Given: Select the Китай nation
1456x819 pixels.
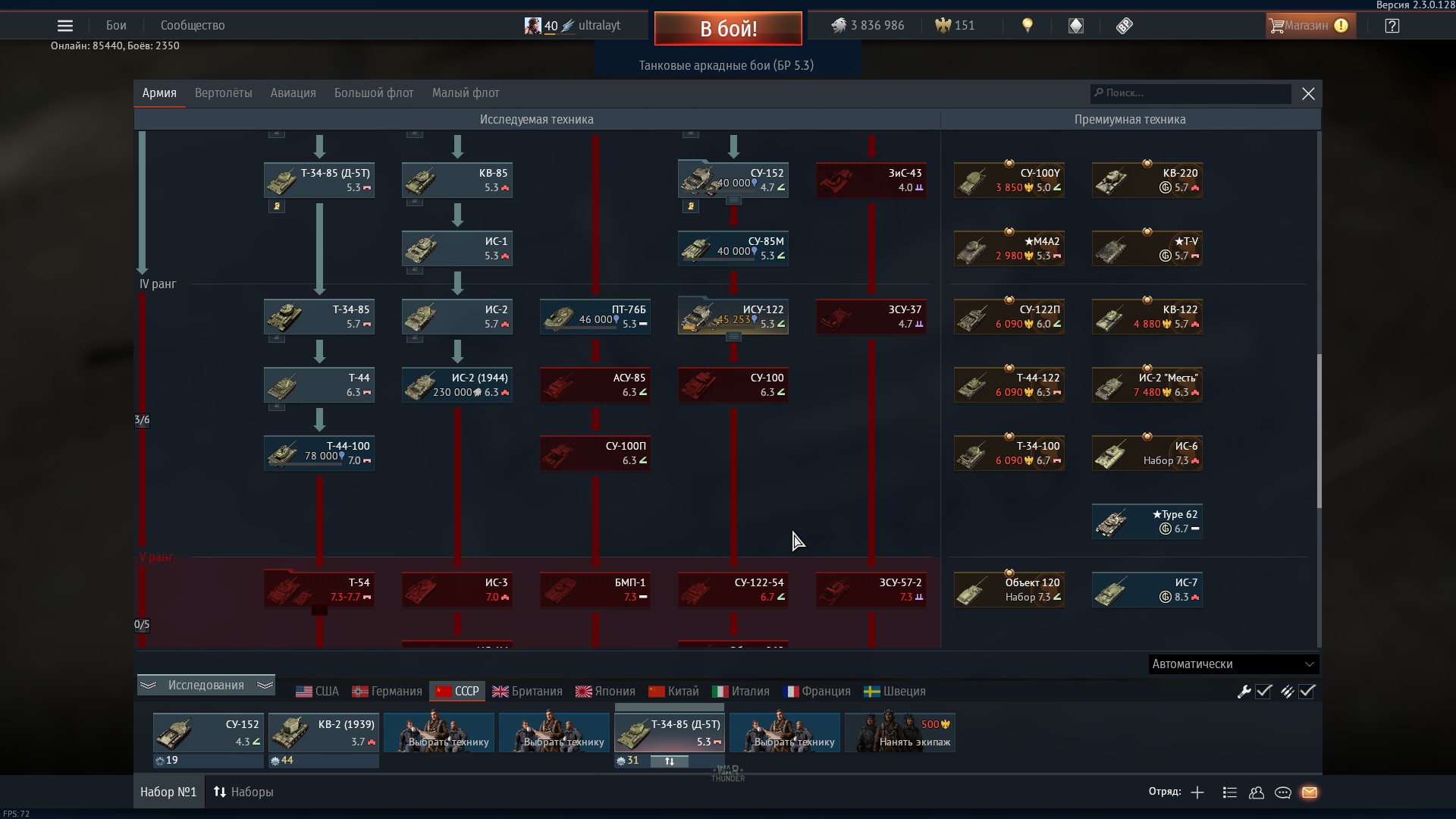Looking at the screenshot, I should click(674, 692).
